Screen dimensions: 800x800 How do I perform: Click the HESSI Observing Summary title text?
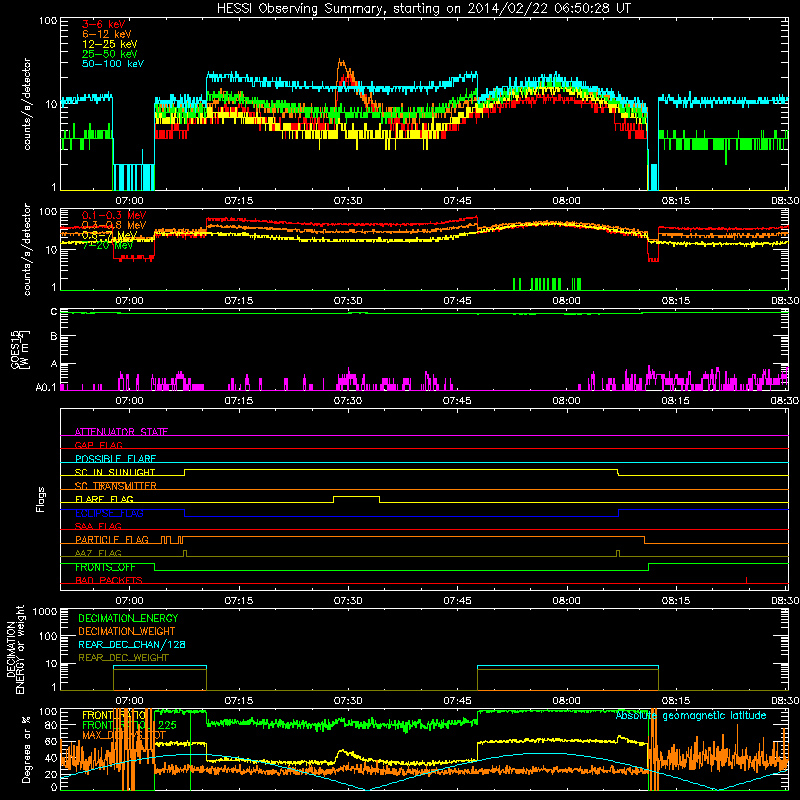coord(423,8)
